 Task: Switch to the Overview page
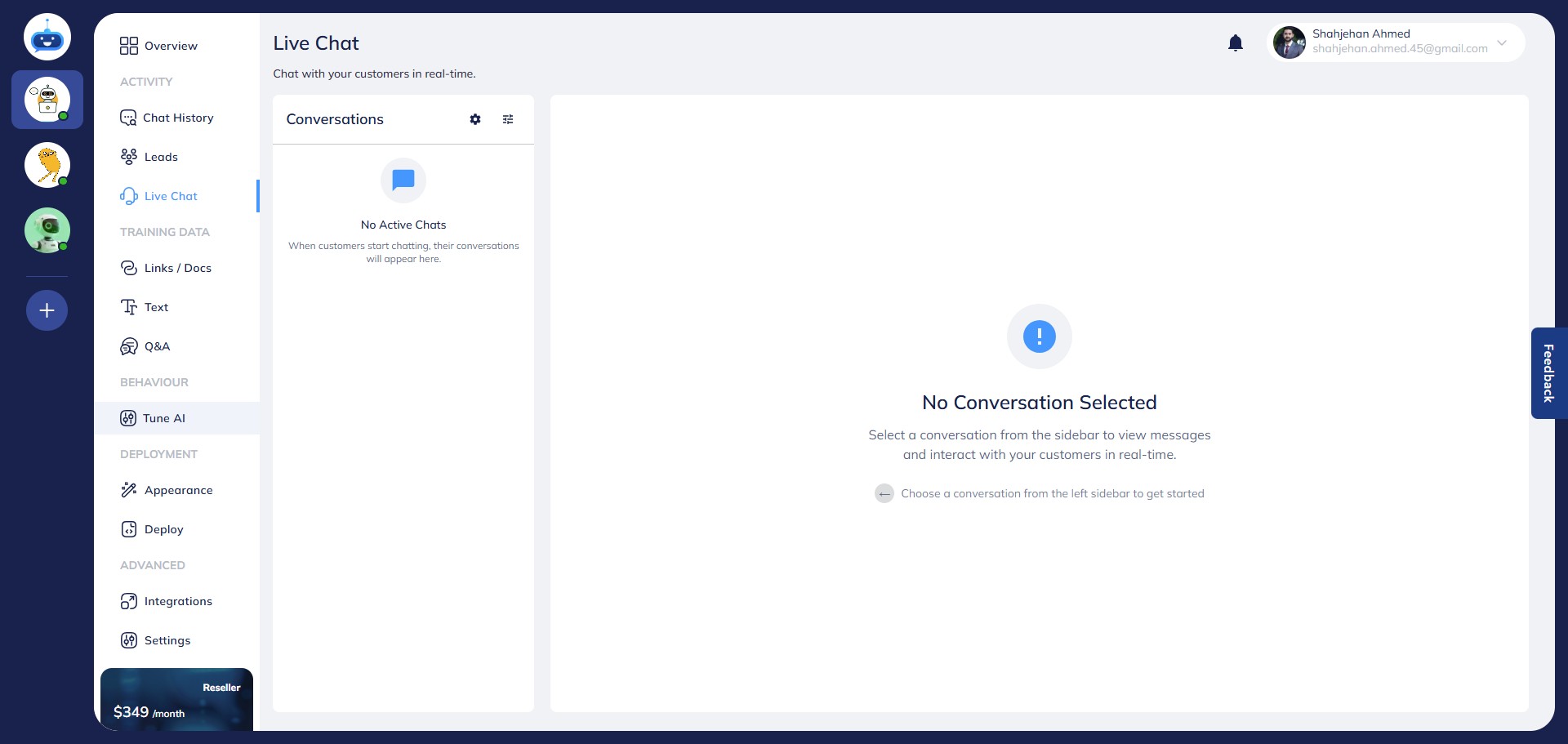click(x=171, y=46)
